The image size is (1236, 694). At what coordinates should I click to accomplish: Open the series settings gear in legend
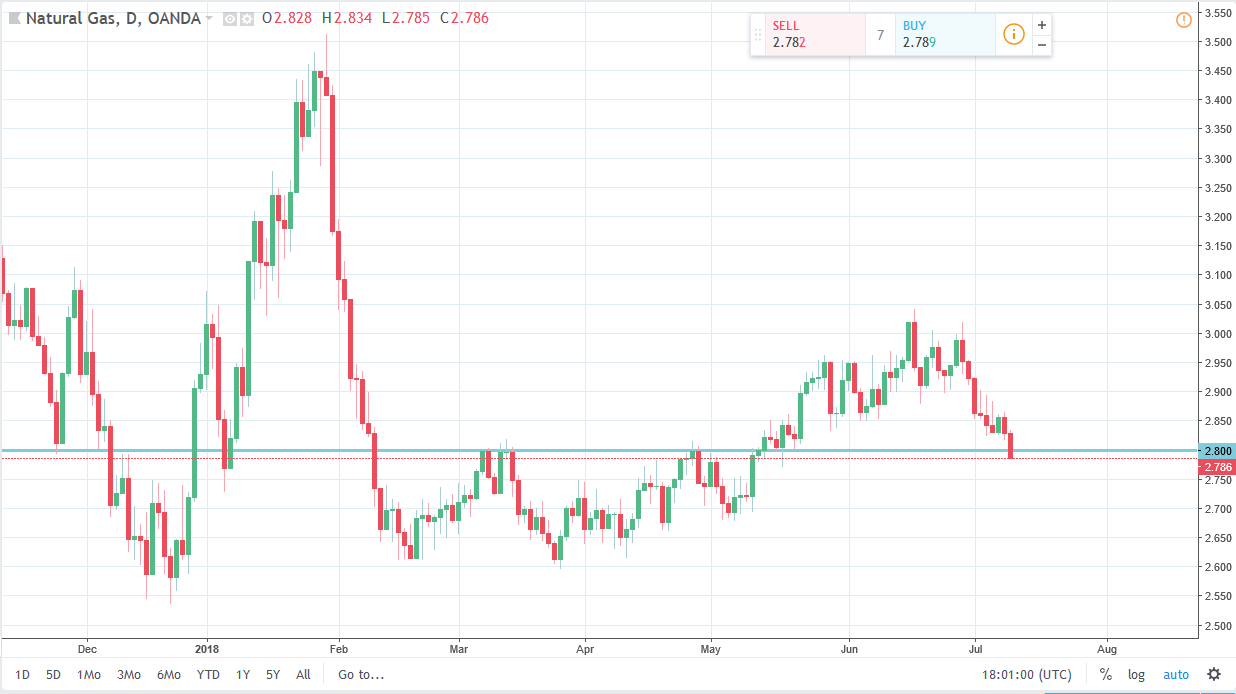(246, 18)
